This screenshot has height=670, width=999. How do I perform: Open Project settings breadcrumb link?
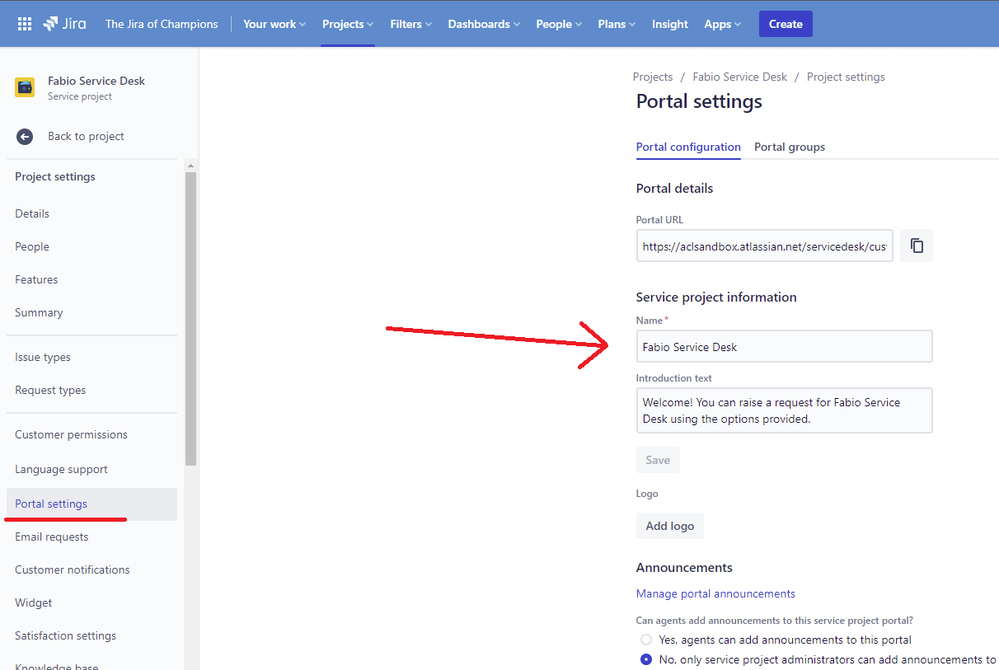point(845,77)
